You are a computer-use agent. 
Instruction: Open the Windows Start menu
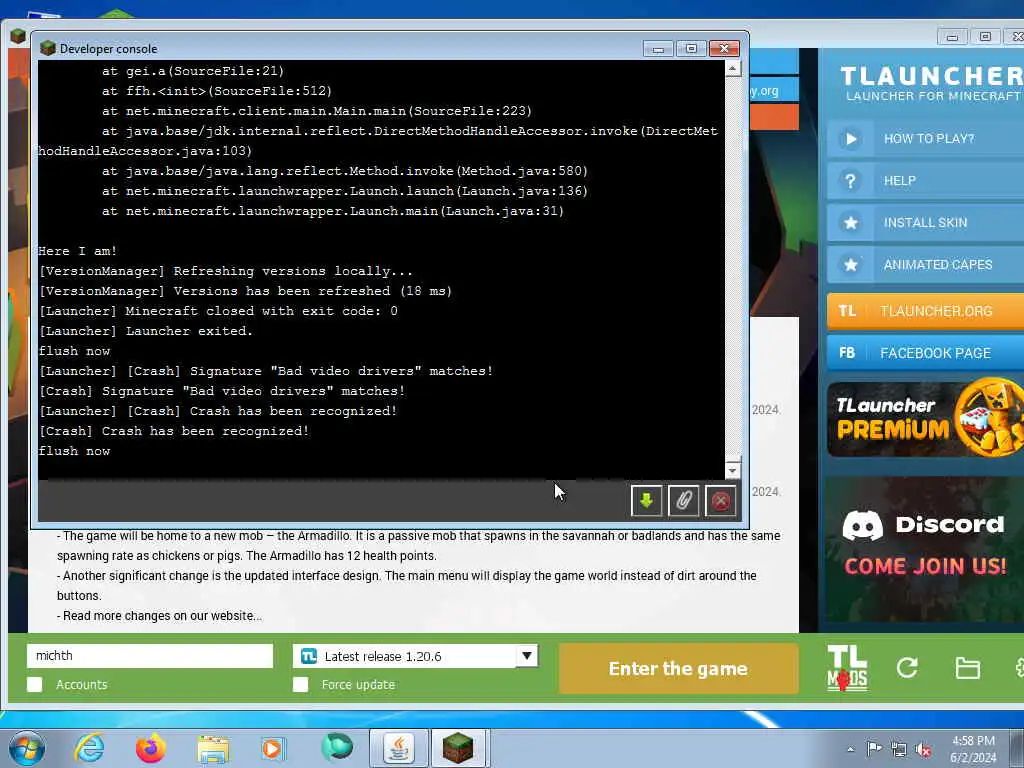(27, 748)
